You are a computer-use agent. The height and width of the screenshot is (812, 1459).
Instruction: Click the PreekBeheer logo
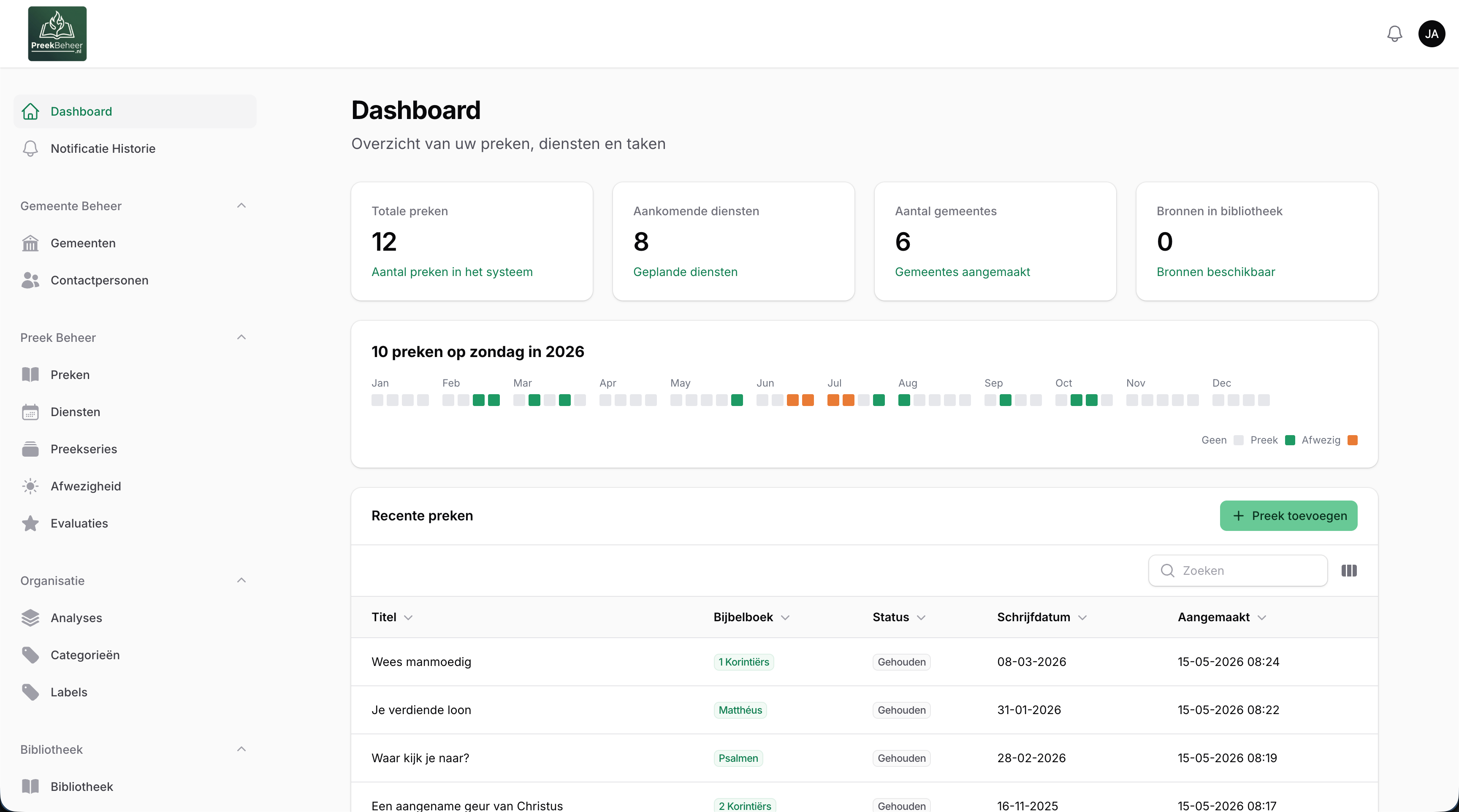(57, 33)
